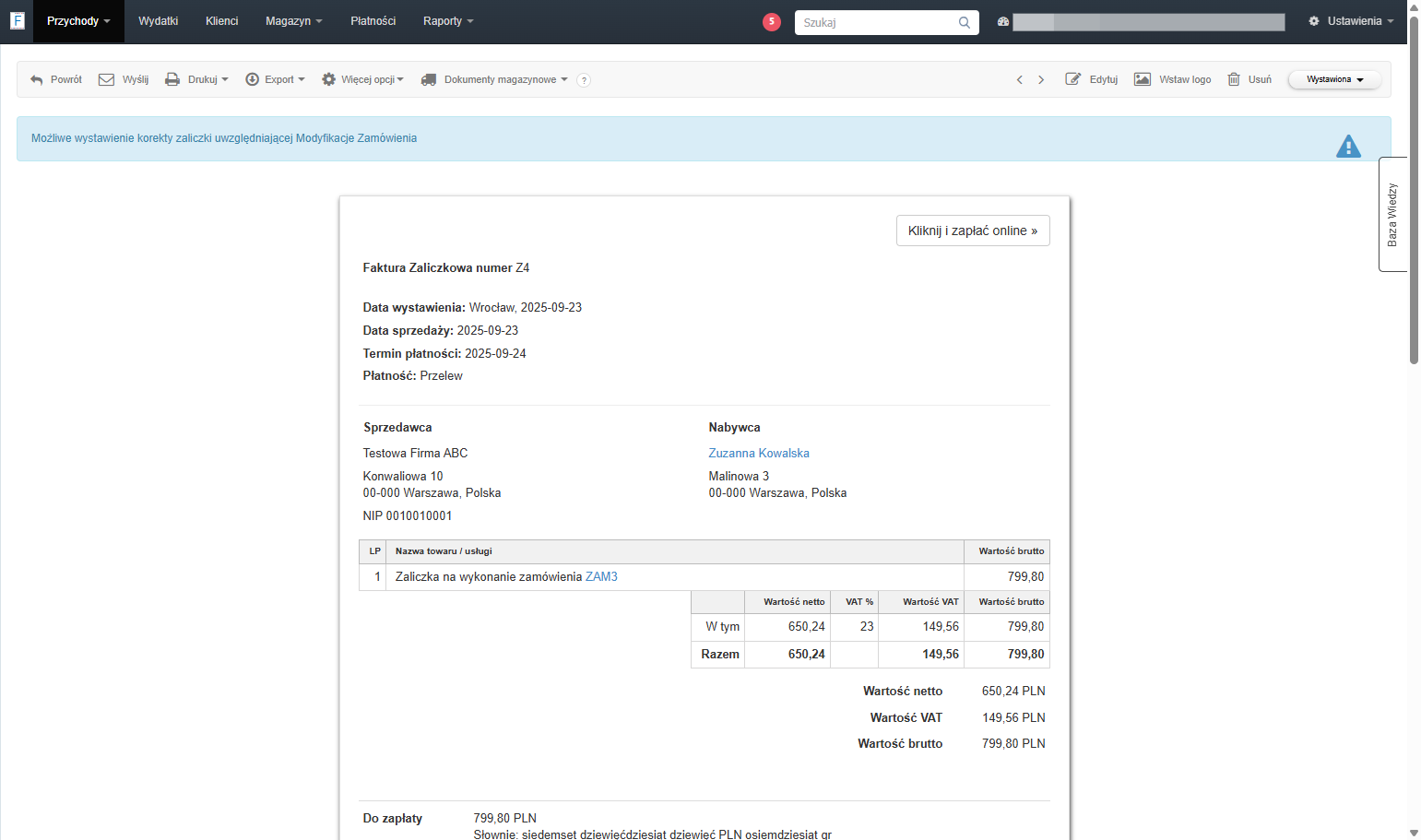Click the blue warning triangle icon
1421x840 pixels.
click(1348, 147)
